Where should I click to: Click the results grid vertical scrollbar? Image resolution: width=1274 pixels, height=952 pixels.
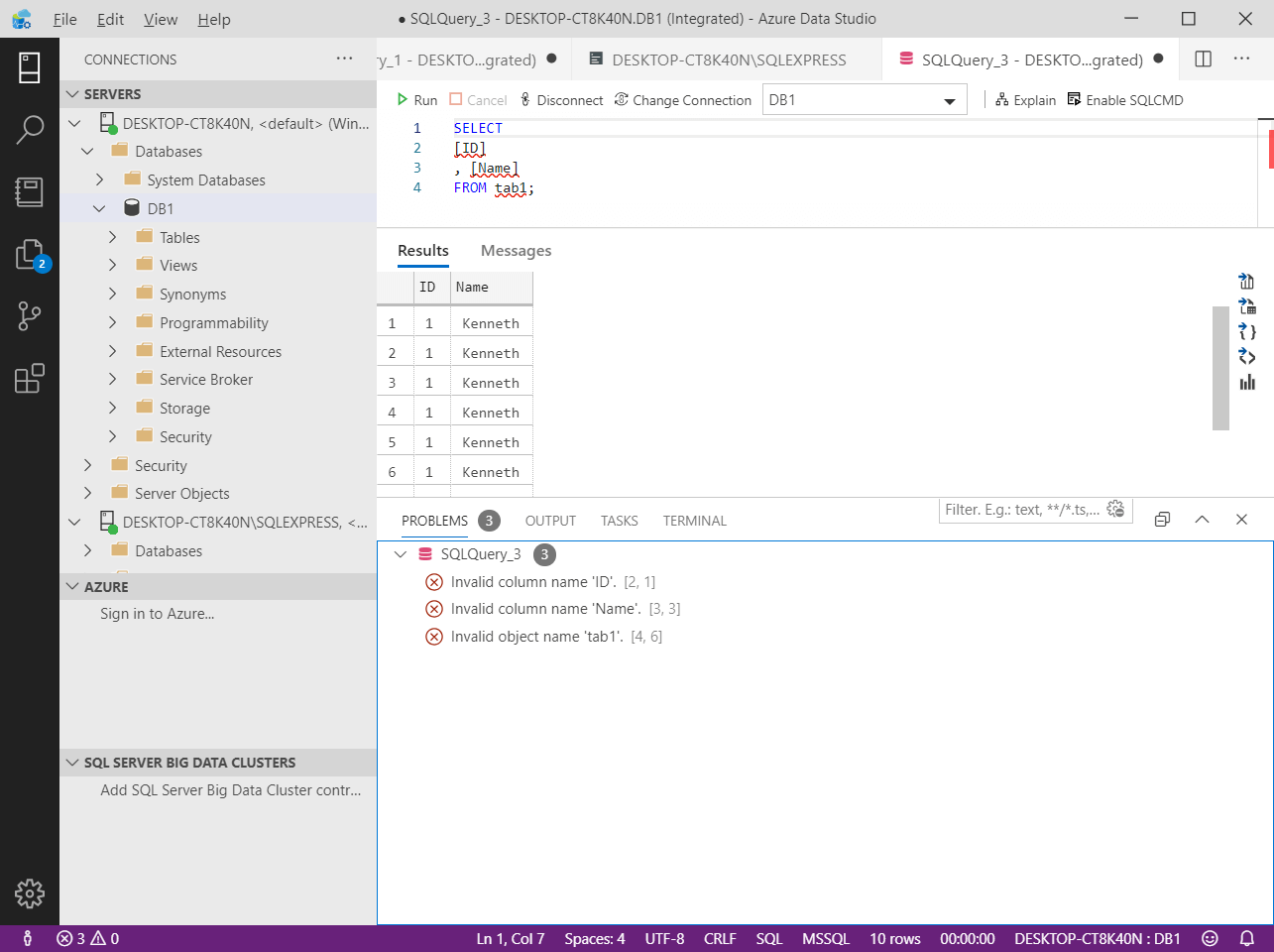click(1220, 368)
